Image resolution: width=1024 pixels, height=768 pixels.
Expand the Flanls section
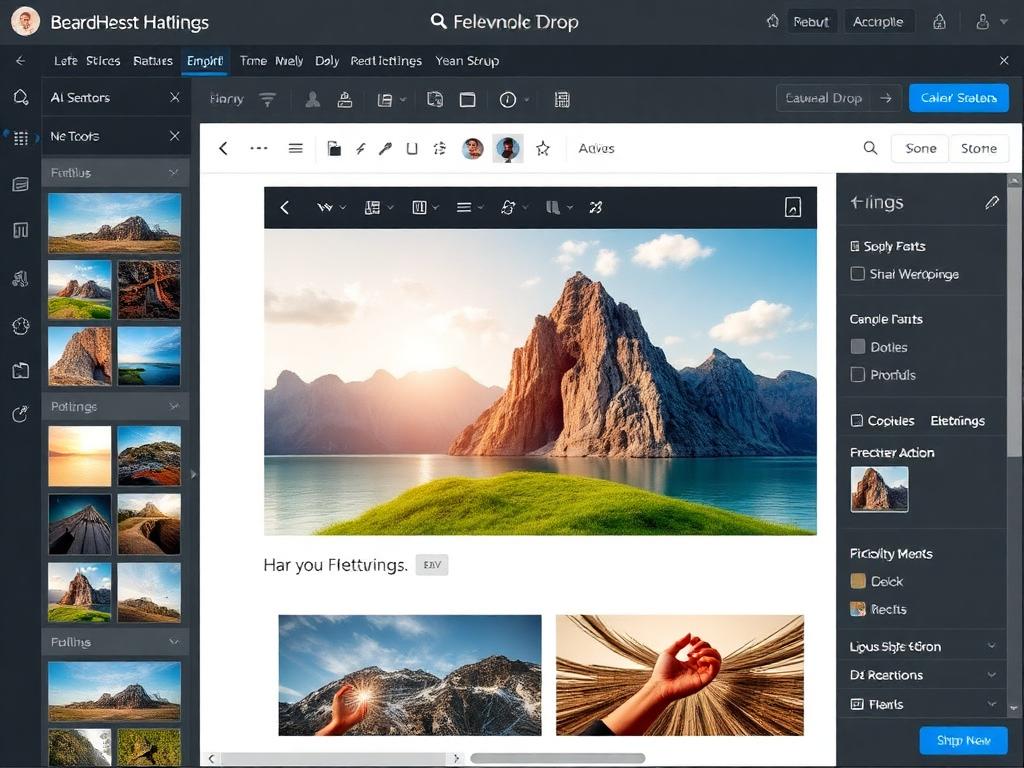coord(991,703)
